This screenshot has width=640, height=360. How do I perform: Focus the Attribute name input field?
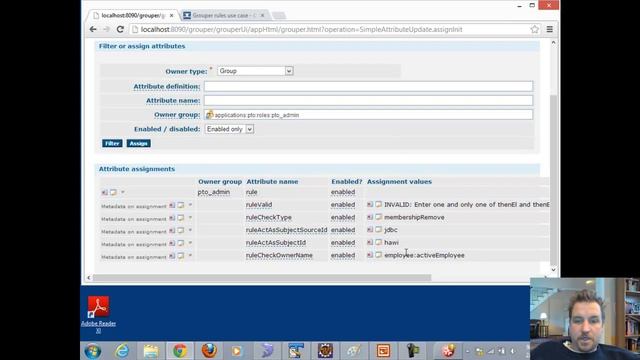[368, 100]
